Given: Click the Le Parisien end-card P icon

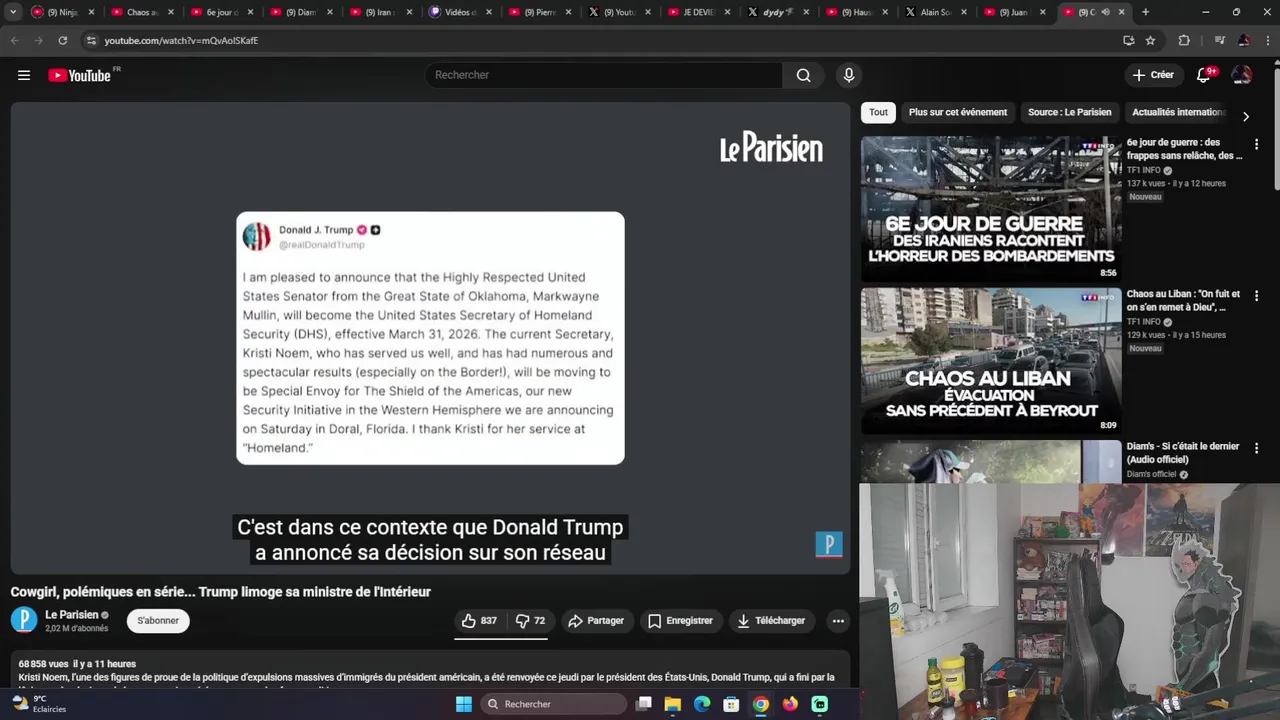Looking at the screenshot, I should pyautogui.click(x=829, y=544).
